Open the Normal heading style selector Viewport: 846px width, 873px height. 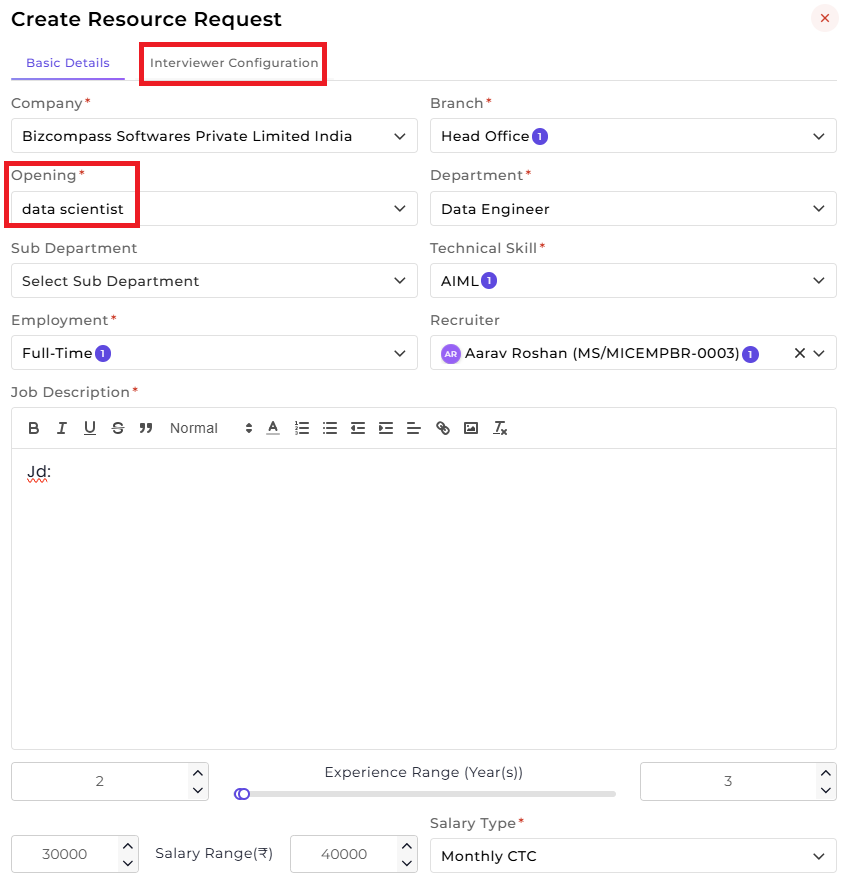[212, 428]
